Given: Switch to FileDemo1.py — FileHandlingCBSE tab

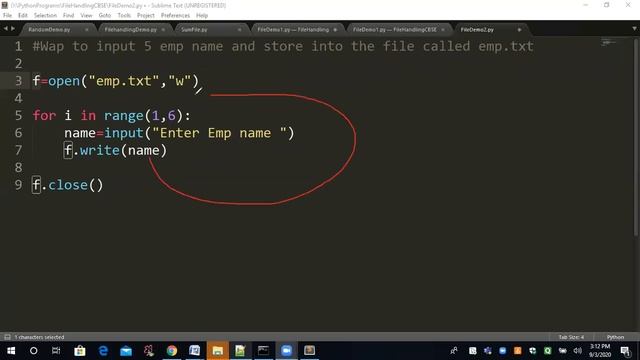Looking at the screenshot, I should tap(395, 30).
